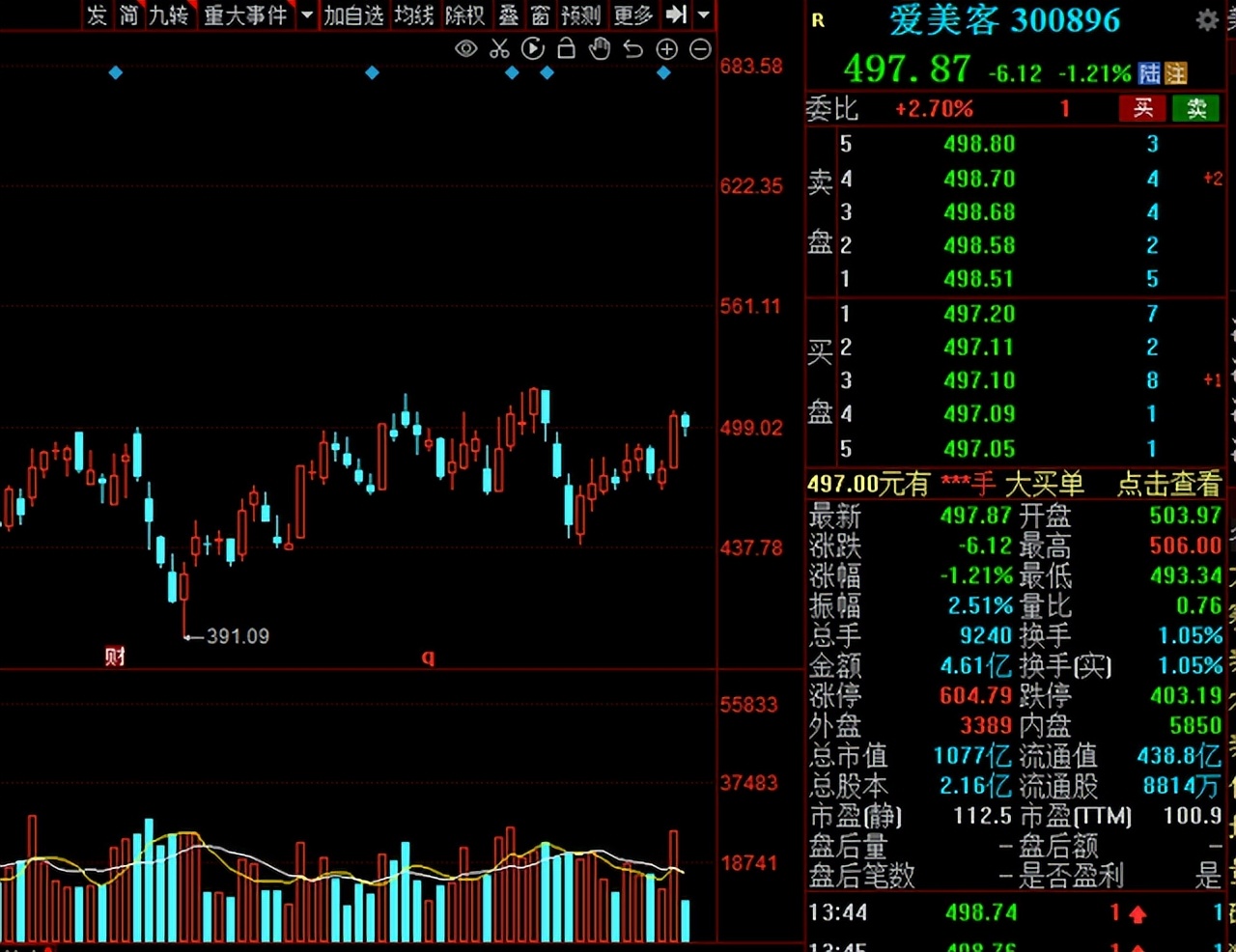Screen dimensions: 1236x952
Task: Click the 委比 +2.70% value
Action: (x=934, y=108)
